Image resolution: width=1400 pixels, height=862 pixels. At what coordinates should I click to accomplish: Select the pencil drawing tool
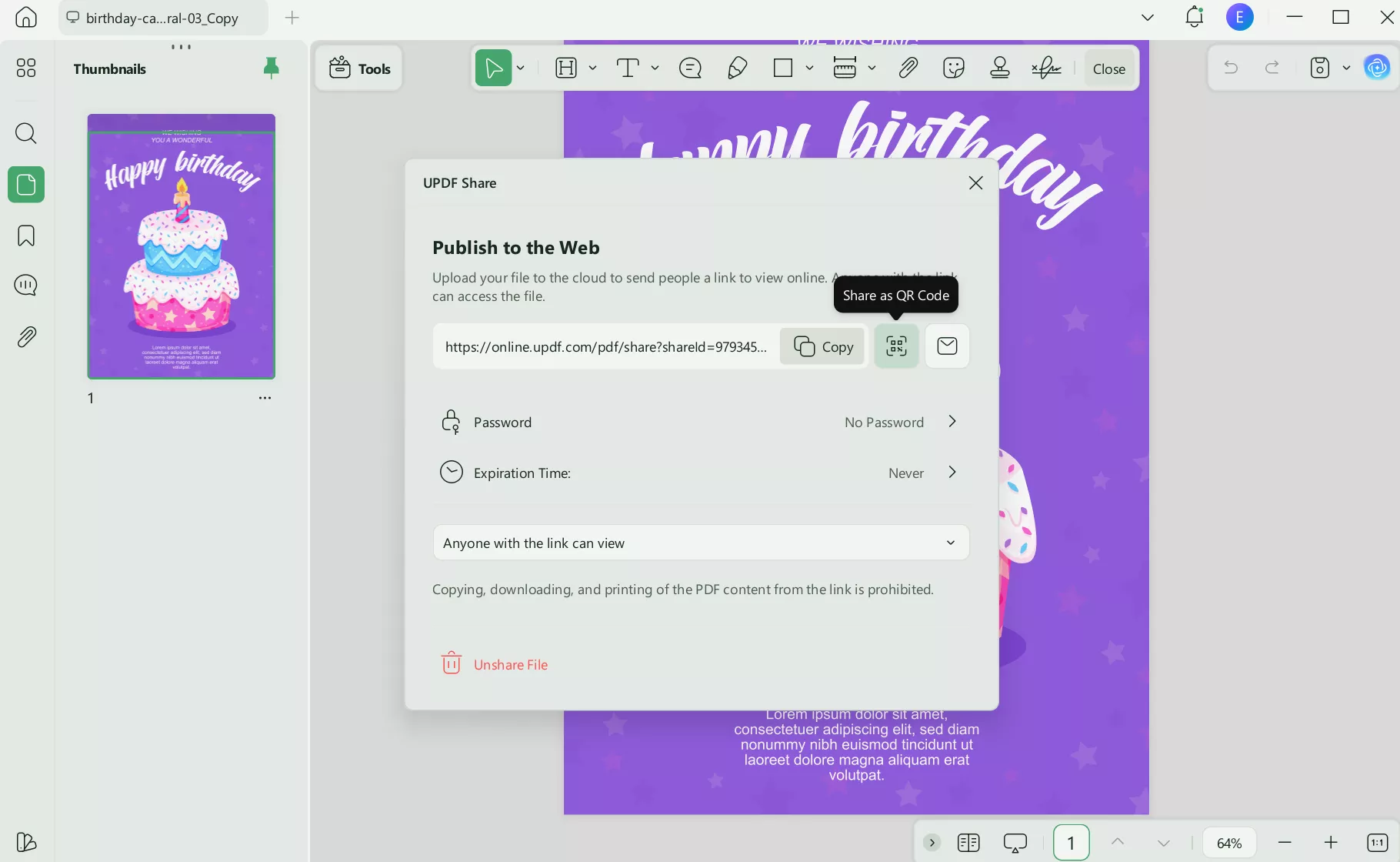[x=737, y=68]
